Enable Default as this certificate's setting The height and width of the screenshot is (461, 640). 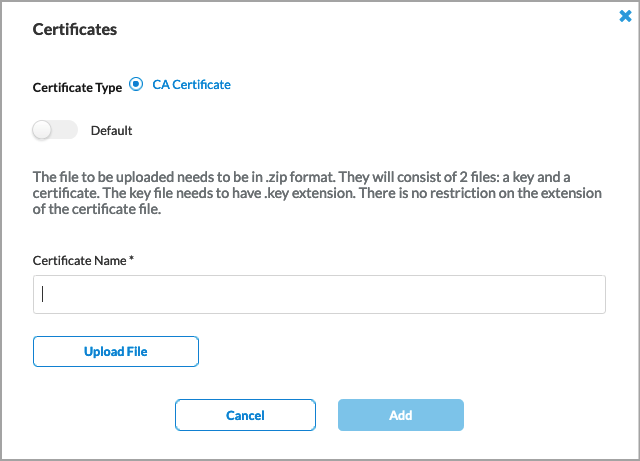coord(55,130)
